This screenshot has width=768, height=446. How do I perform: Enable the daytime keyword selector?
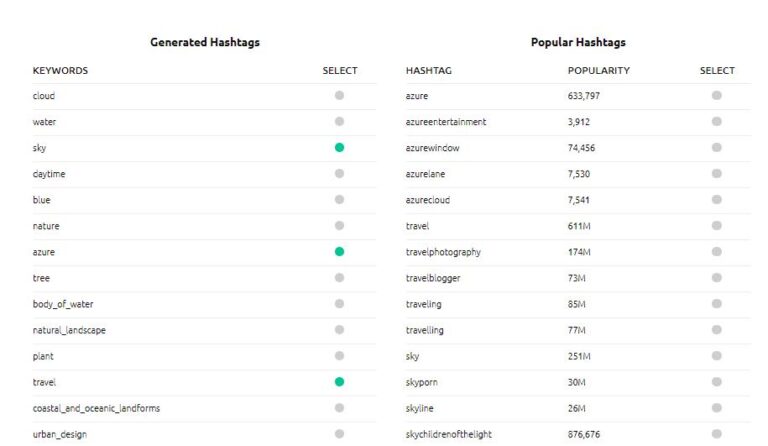339,174
